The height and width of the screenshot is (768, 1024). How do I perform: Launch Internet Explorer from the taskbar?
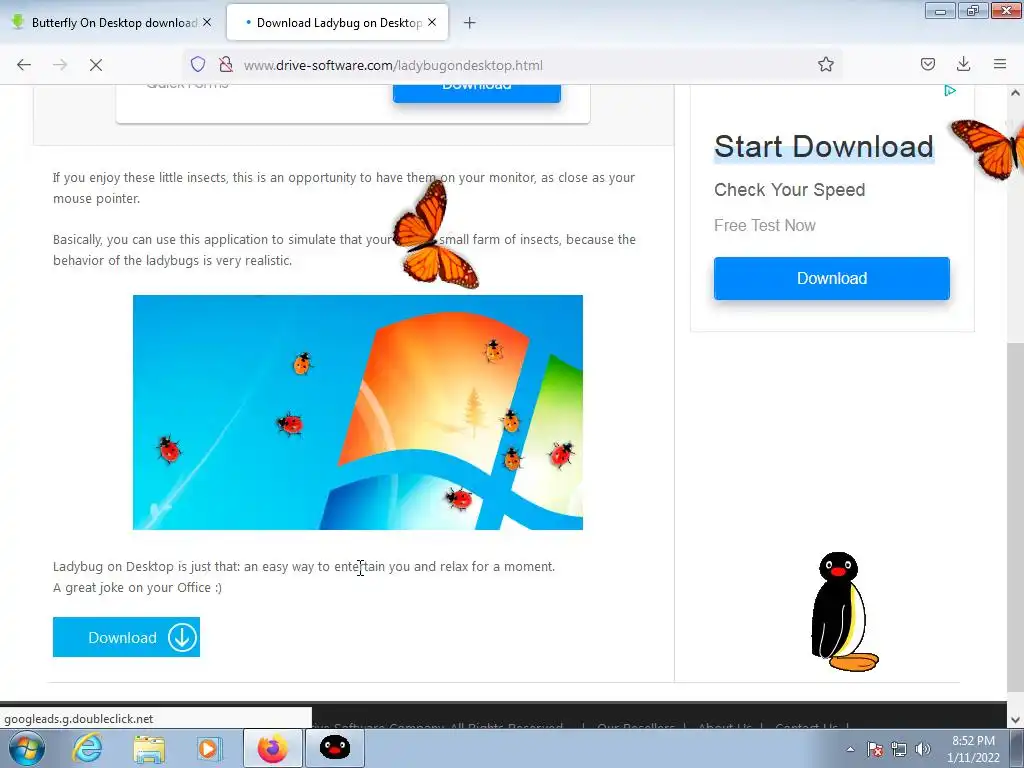(87, 748)
